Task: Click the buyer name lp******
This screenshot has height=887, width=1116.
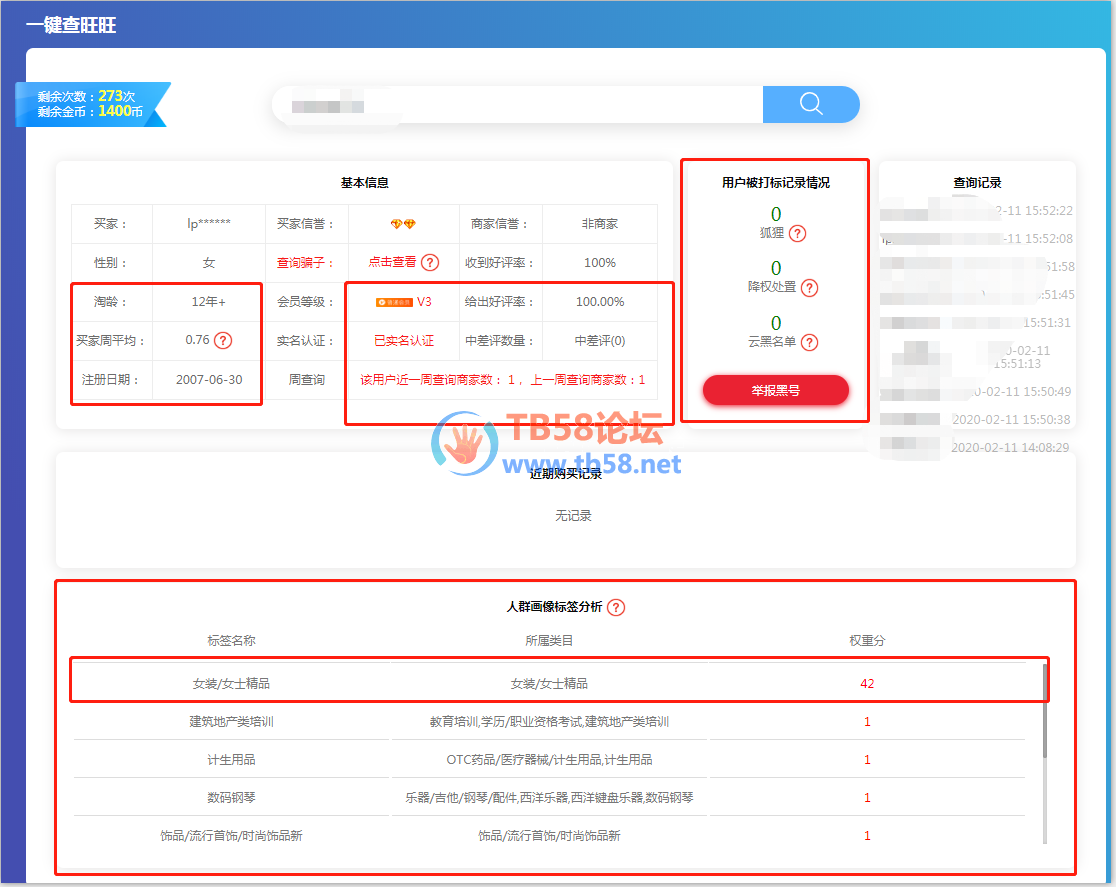Action: tap(209, 224)
